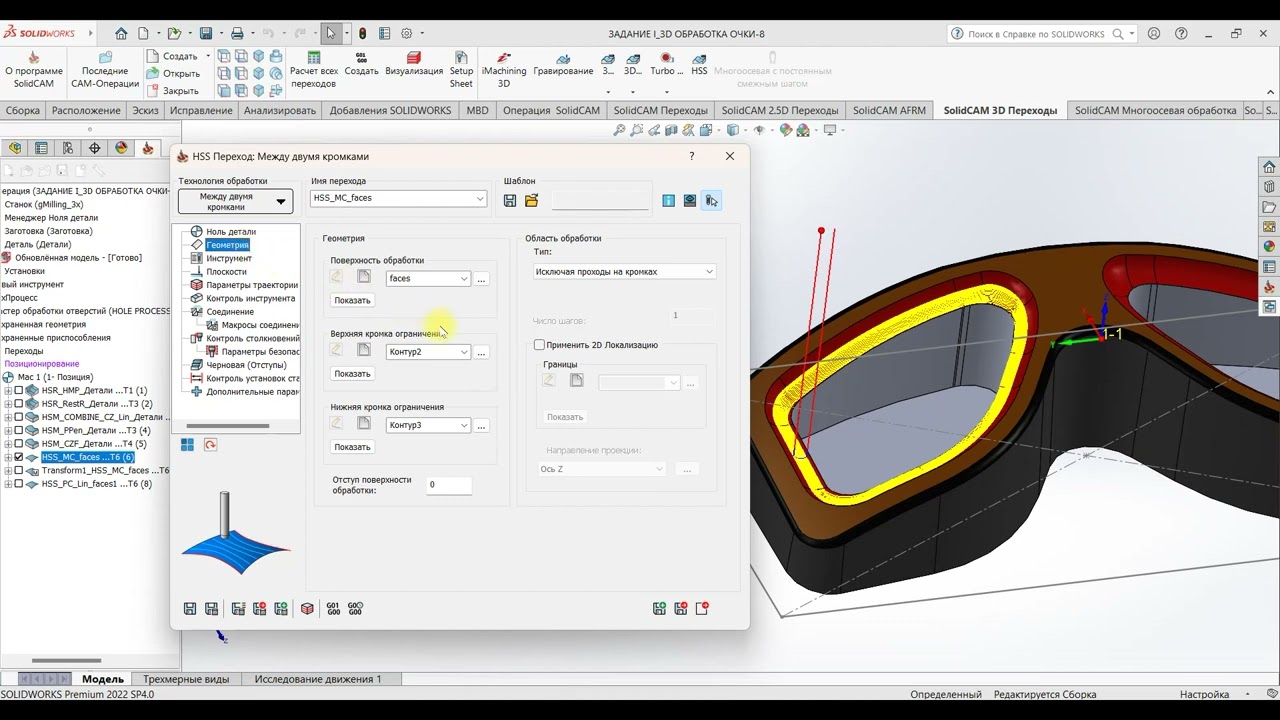Click the refresh icon under page tree
Image resolution: width=1280 pixels, height=720 pixels.
[210, 445]
